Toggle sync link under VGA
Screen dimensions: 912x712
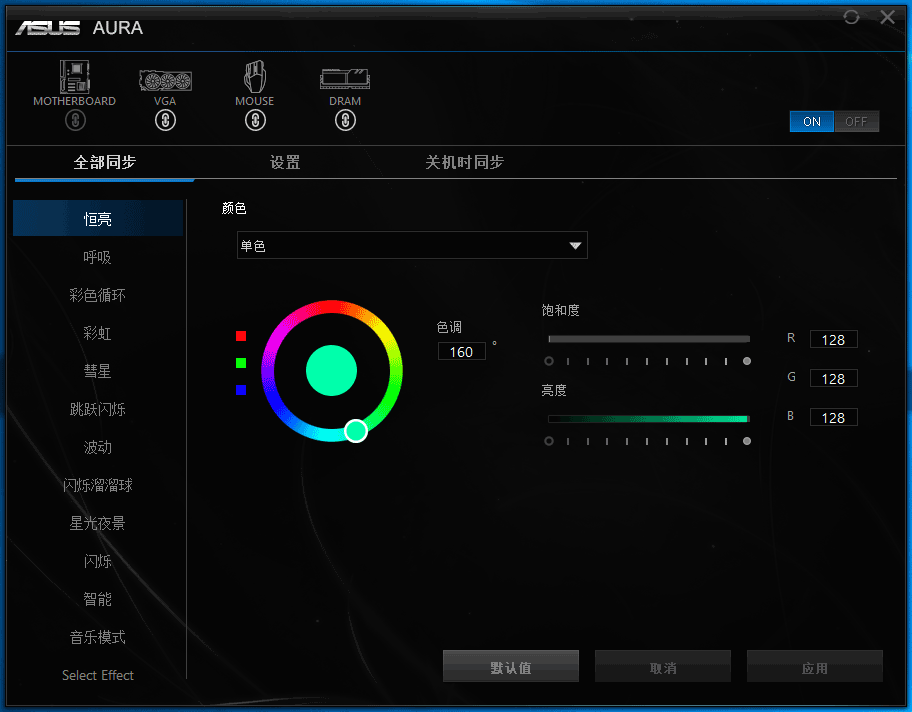pos(165,120)
